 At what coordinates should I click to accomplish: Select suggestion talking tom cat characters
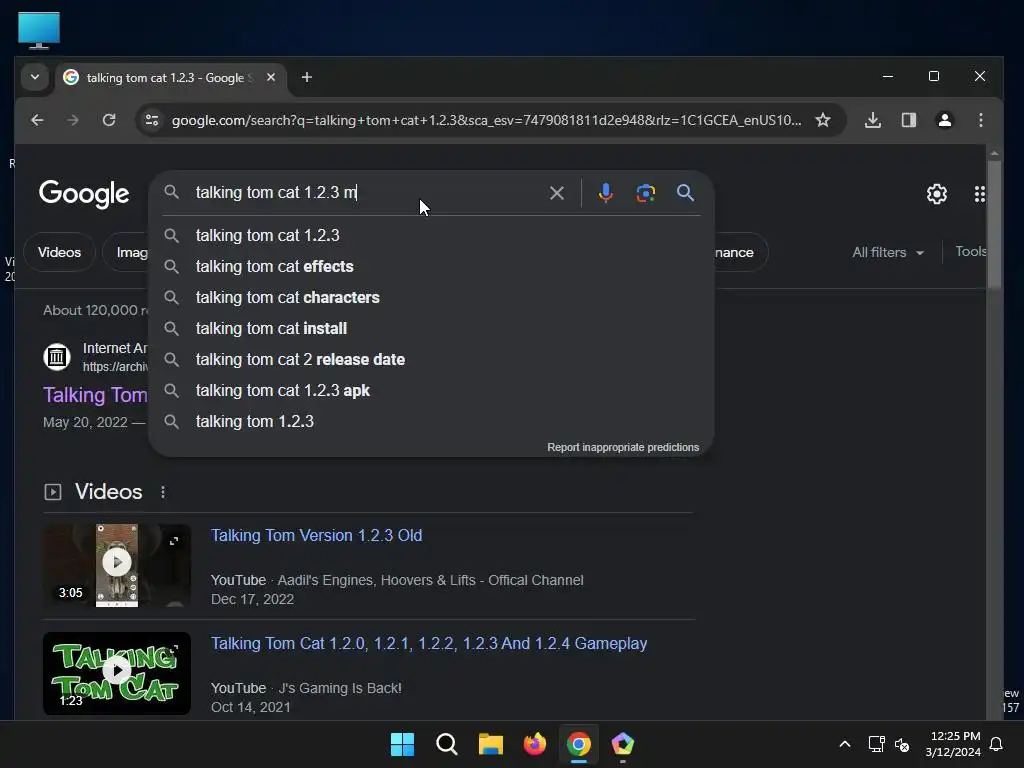point(431,297)
